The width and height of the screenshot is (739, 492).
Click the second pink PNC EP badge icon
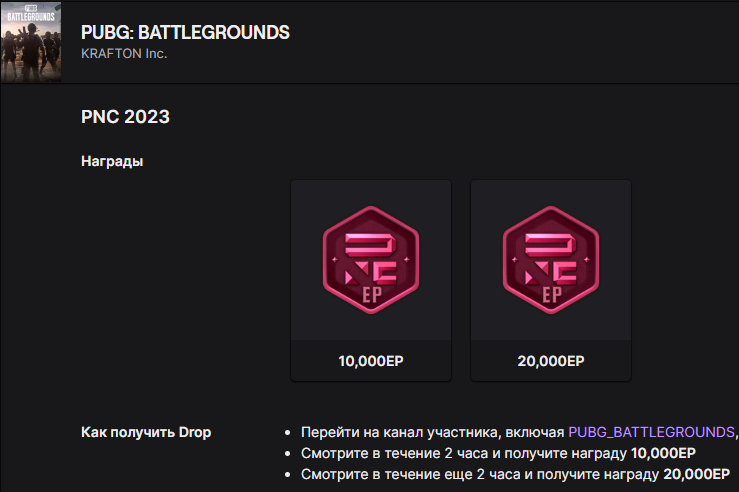[551, 260]
